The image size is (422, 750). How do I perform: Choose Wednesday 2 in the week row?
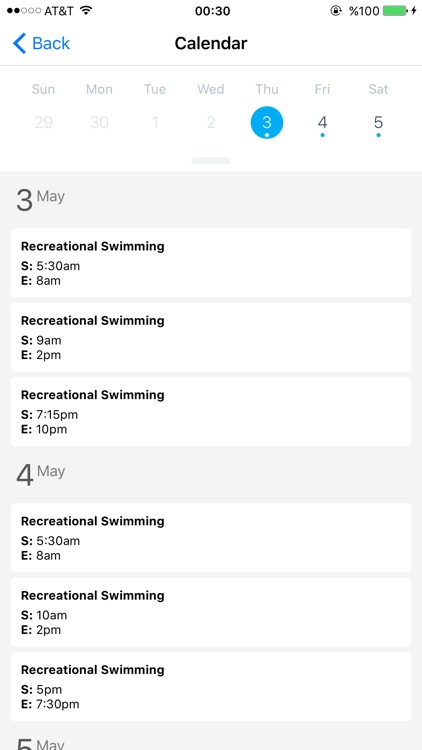pyautogui.click(x=211, y=122)
